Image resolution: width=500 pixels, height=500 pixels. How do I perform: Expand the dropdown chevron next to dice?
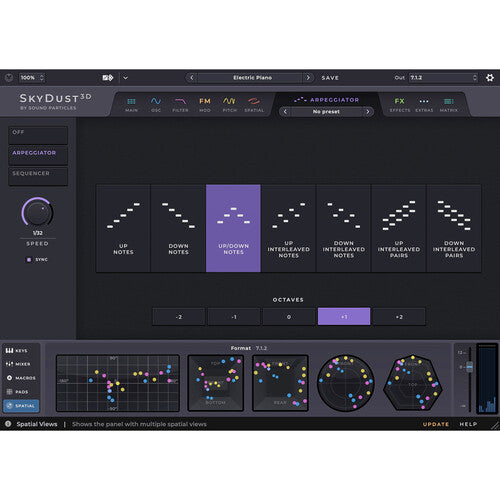pos(125,78)
